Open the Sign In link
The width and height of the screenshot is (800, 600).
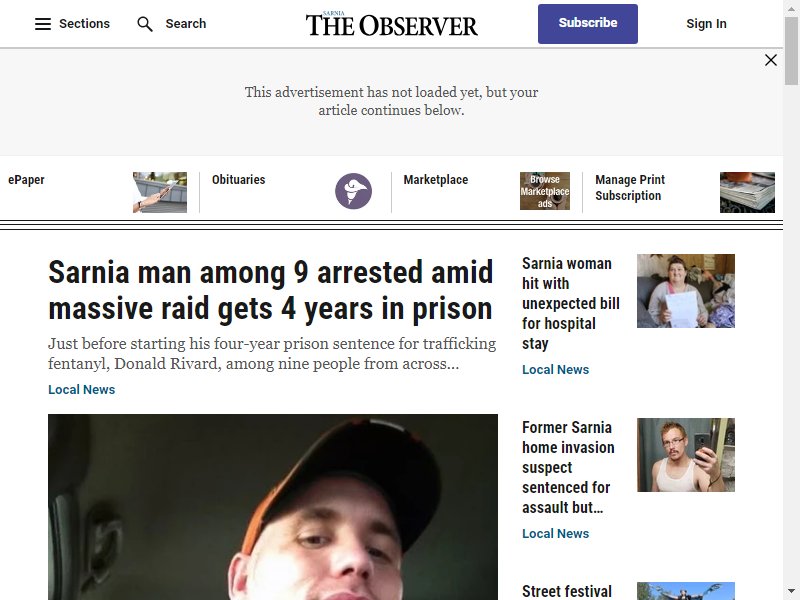click(706, 24)
